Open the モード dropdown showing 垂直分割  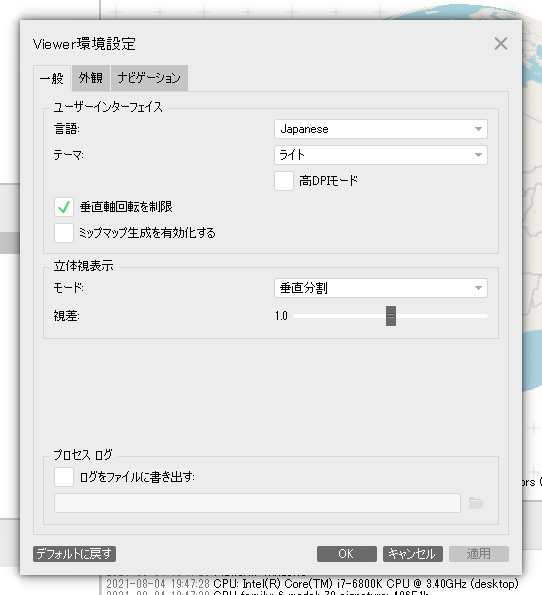[x=381, y=288]
